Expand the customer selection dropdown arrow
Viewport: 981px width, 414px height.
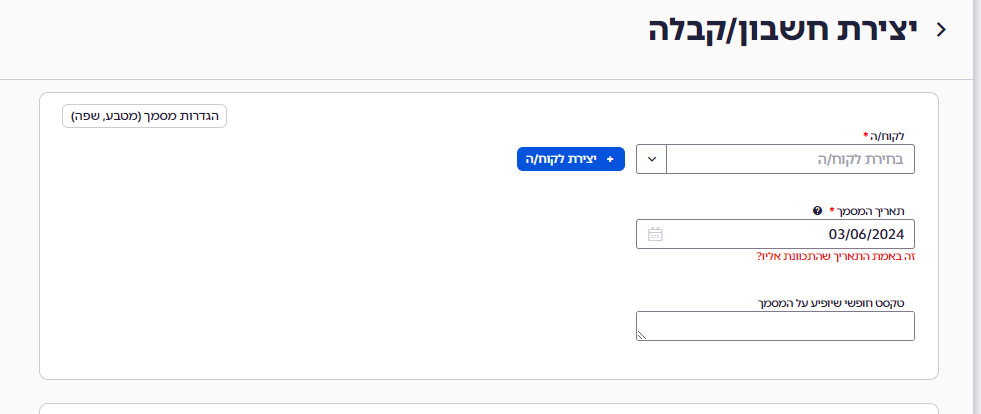coord(651,159)
